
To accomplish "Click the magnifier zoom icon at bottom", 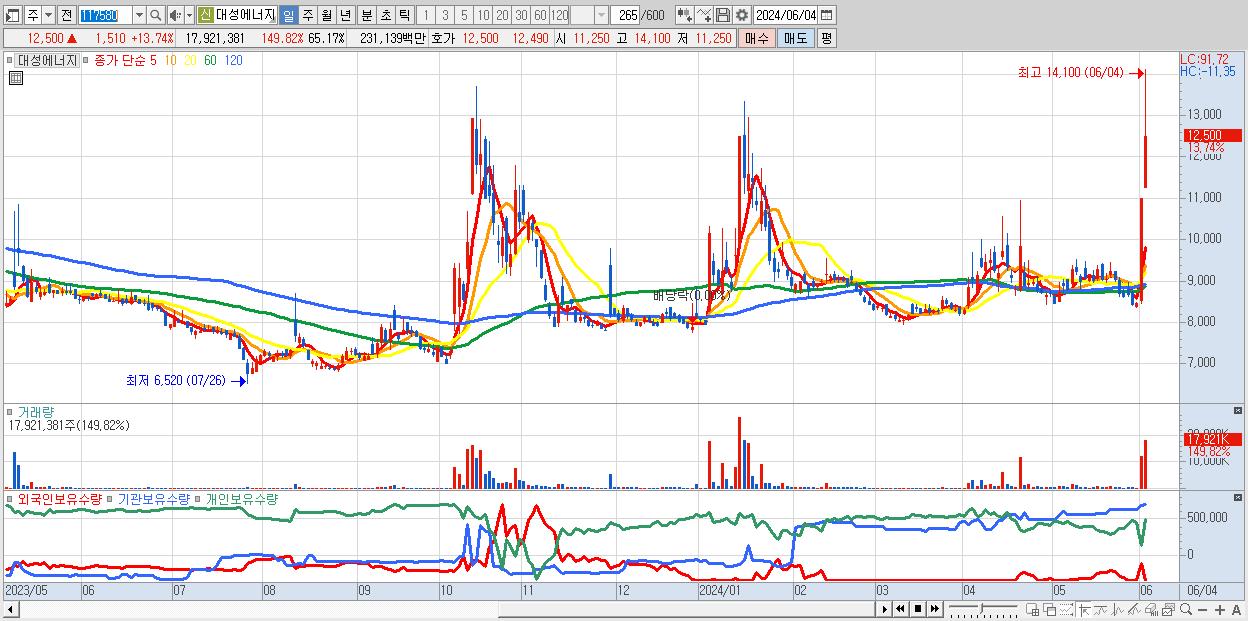I will point(1186,610).
